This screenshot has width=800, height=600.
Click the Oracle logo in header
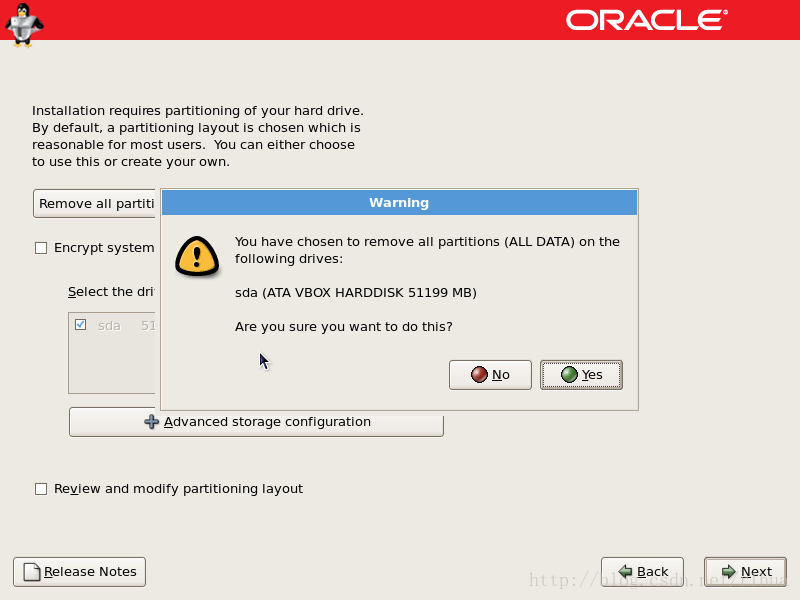(x=647, y=20)
